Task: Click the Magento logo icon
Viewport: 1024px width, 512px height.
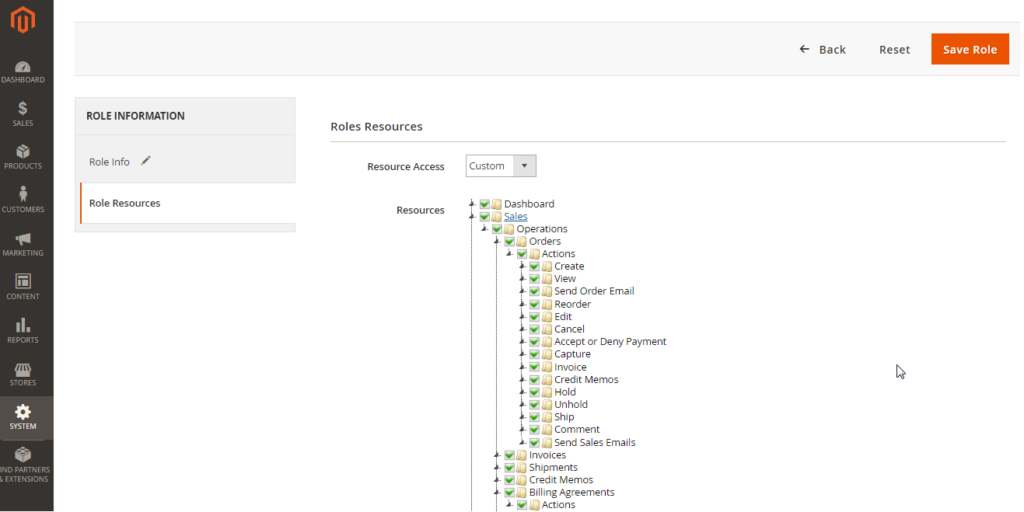Action: (23, 21)
